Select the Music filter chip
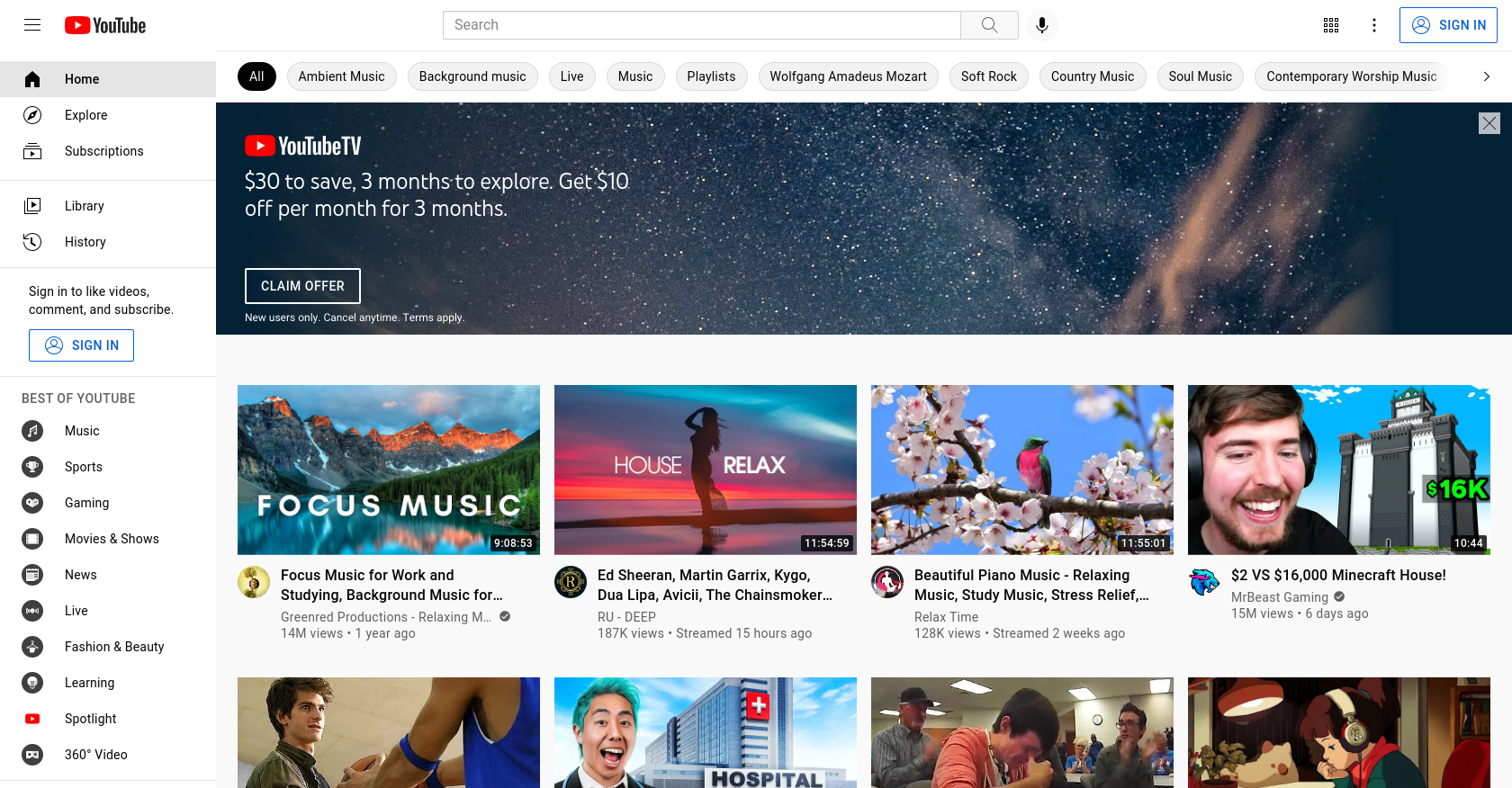 tap(635, 76)
